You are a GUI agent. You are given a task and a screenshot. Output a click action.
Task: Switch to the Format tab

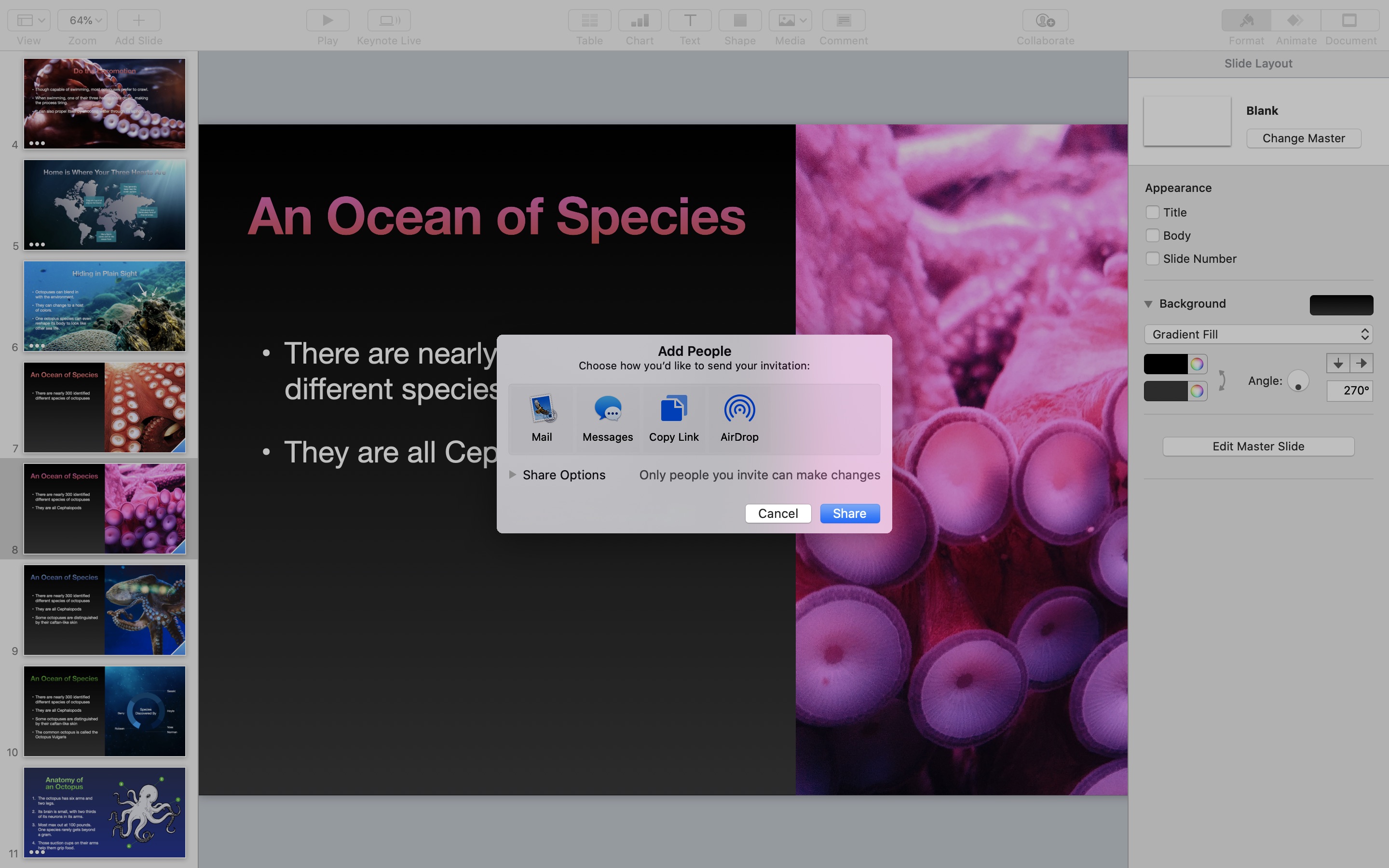click(1246, 21)
